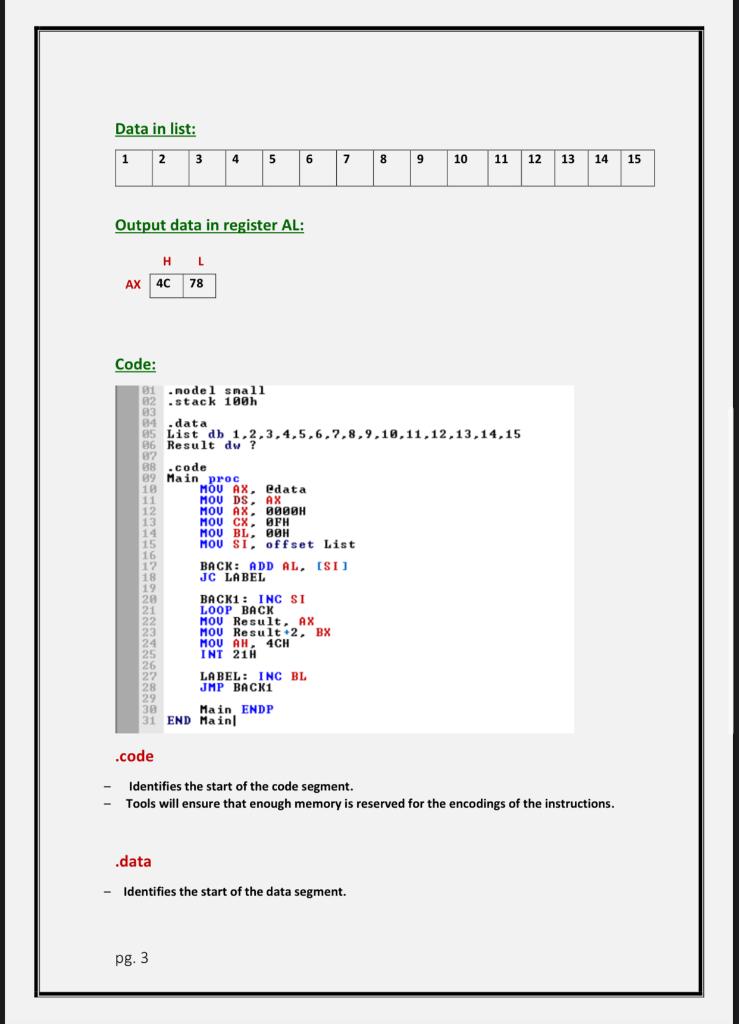The width and height of the screenshot is (739, 1024).
Task: Click 'Identifies the start of the data segment.'
Action: click(x=235, y=892)
